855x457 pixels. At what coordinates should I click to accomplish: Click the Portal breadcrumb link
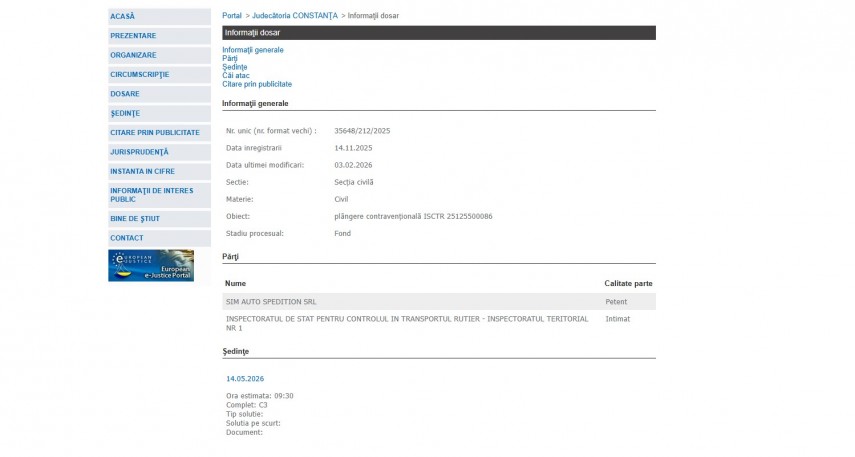click(x=232, y=16)
